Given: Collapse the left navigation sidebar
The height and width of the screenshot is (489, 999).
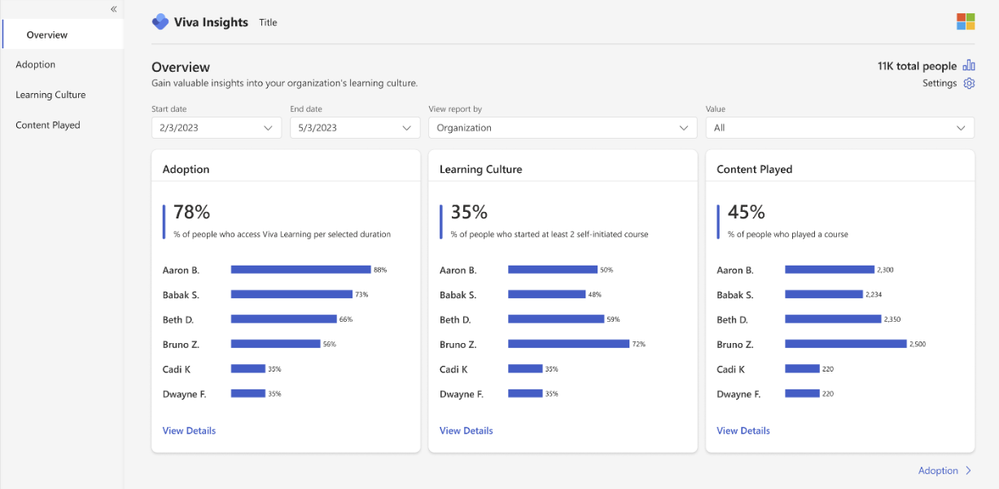Looking at the screenshot, I should coord(113,9).
